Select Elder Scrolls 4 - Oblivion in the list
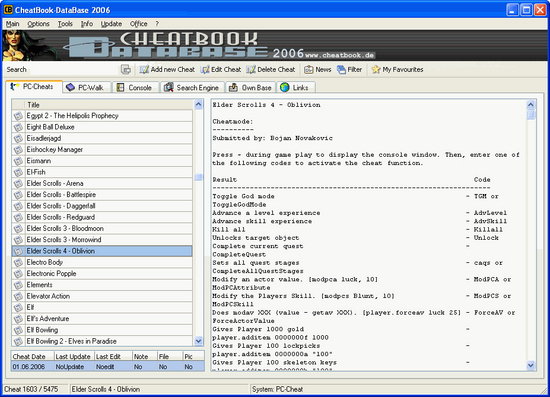The width and height of the screenshot is (550, 397). (x=102, y=251)
